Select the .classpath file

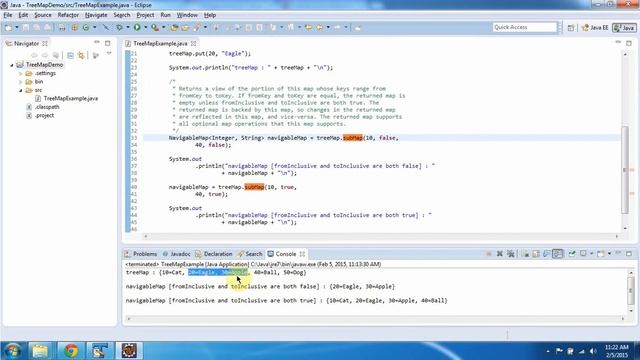tap(43, 107)
